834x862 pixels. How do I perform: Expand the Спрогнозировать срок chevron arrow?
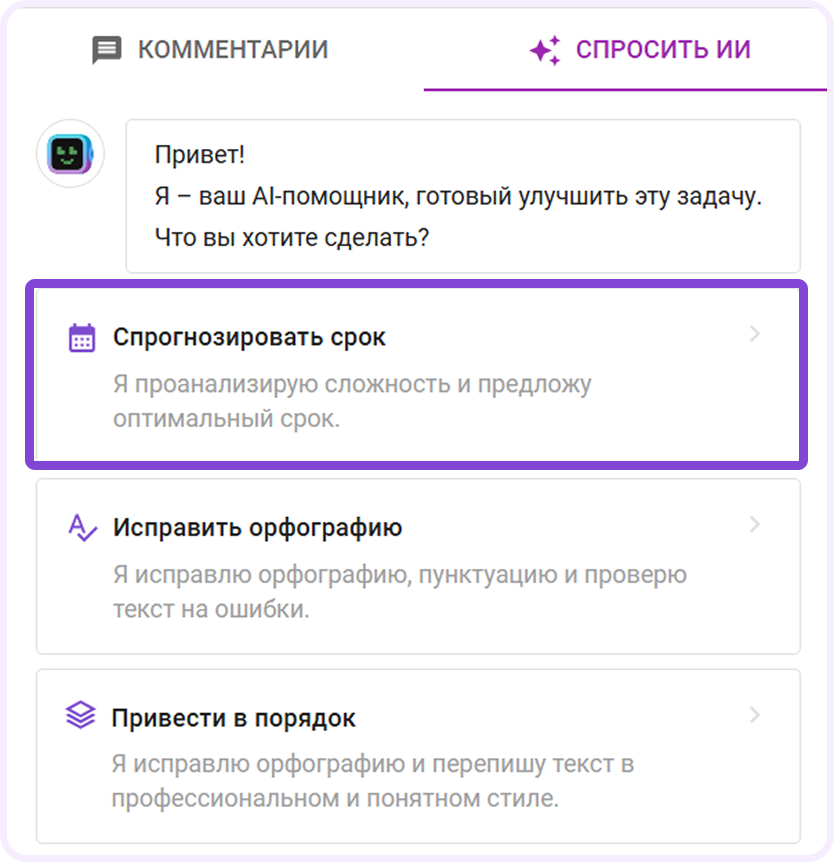755,335
